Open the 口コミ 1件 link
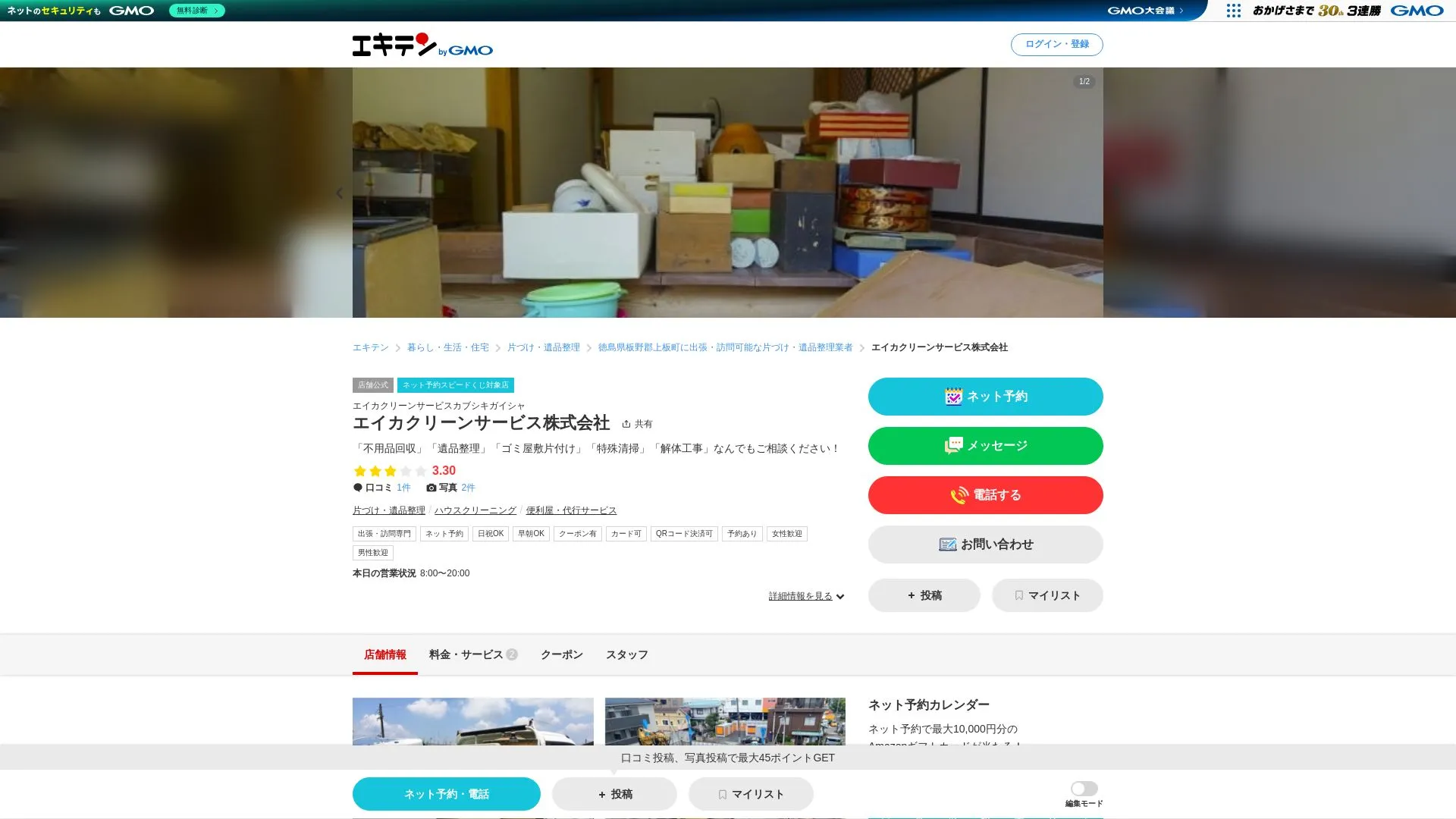Viewport: 1456px width, 819px height. click(x=403, y=488)
